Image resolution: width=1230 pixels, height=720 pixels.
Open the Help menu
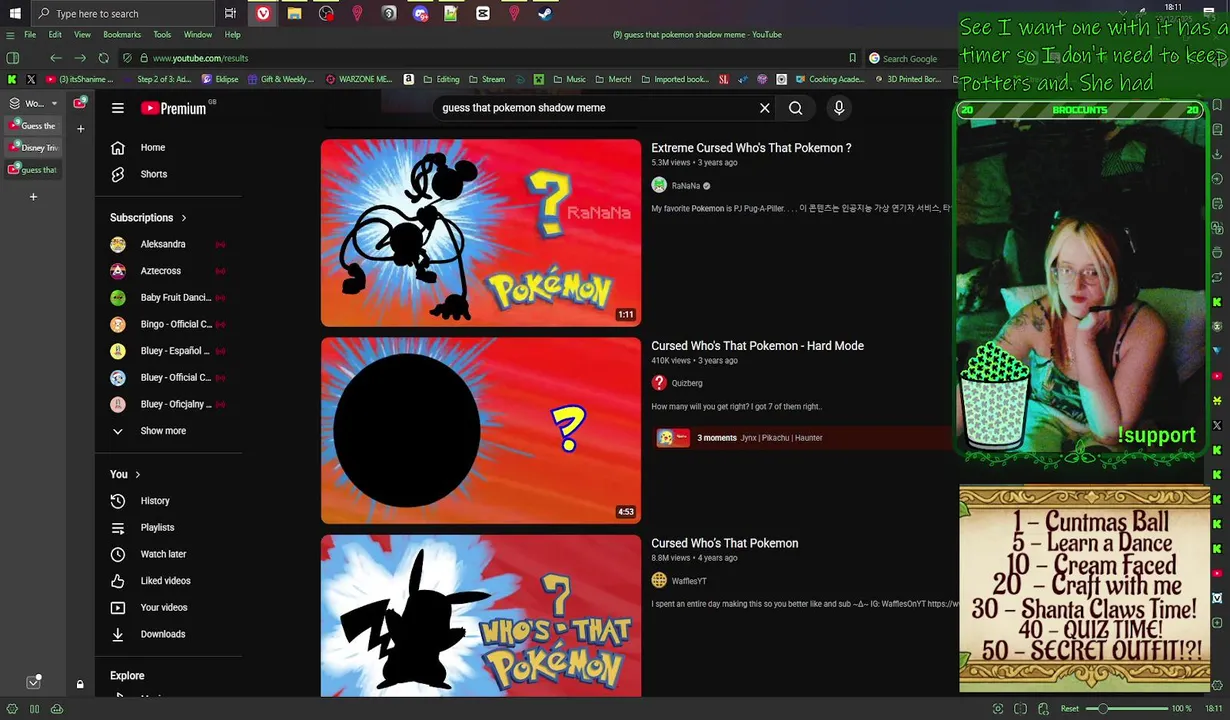pyautogui.click(x=232, y=35)
